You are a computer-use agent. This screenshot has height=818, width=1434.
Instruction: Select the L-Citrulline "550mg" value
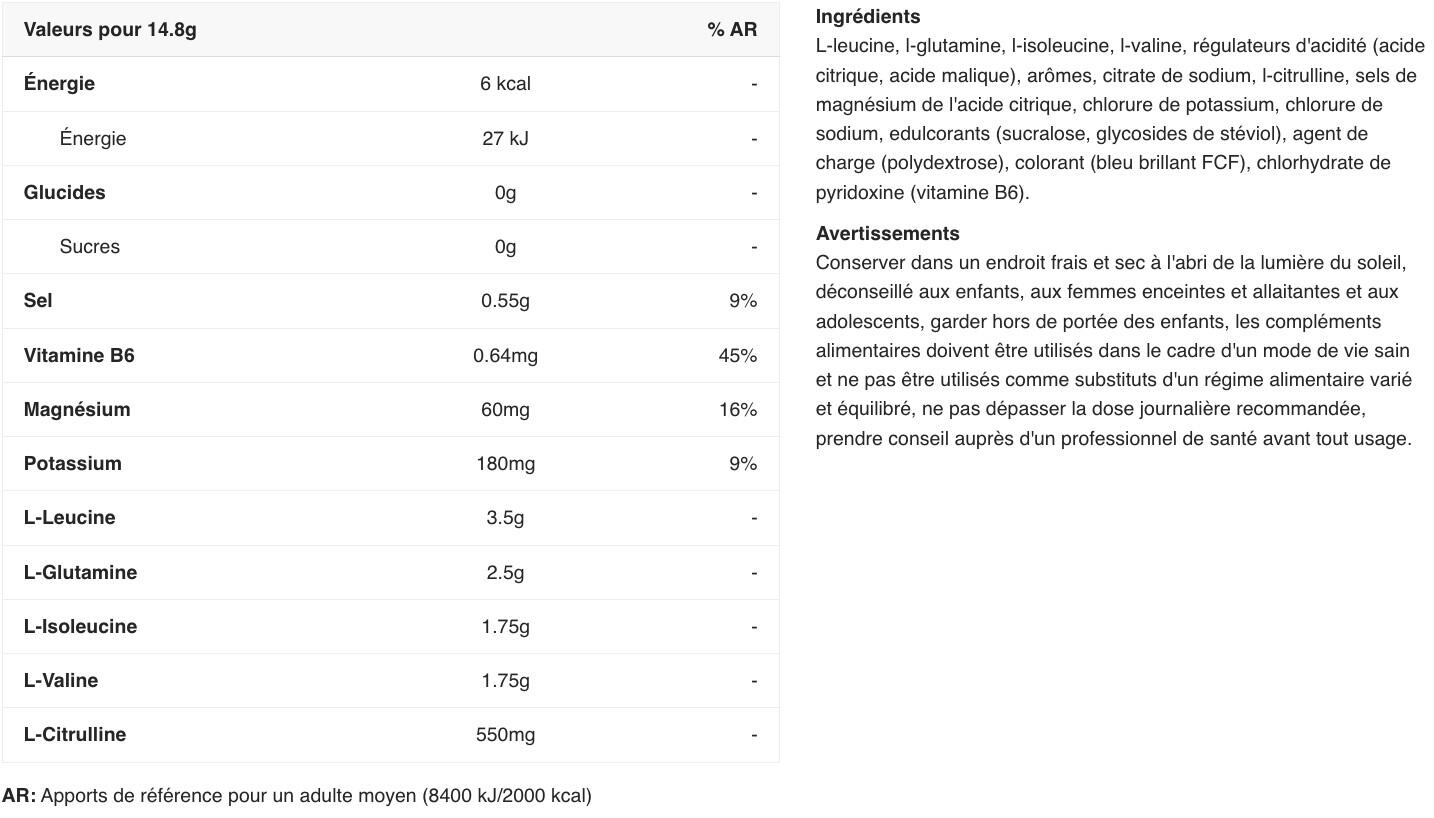505,735
